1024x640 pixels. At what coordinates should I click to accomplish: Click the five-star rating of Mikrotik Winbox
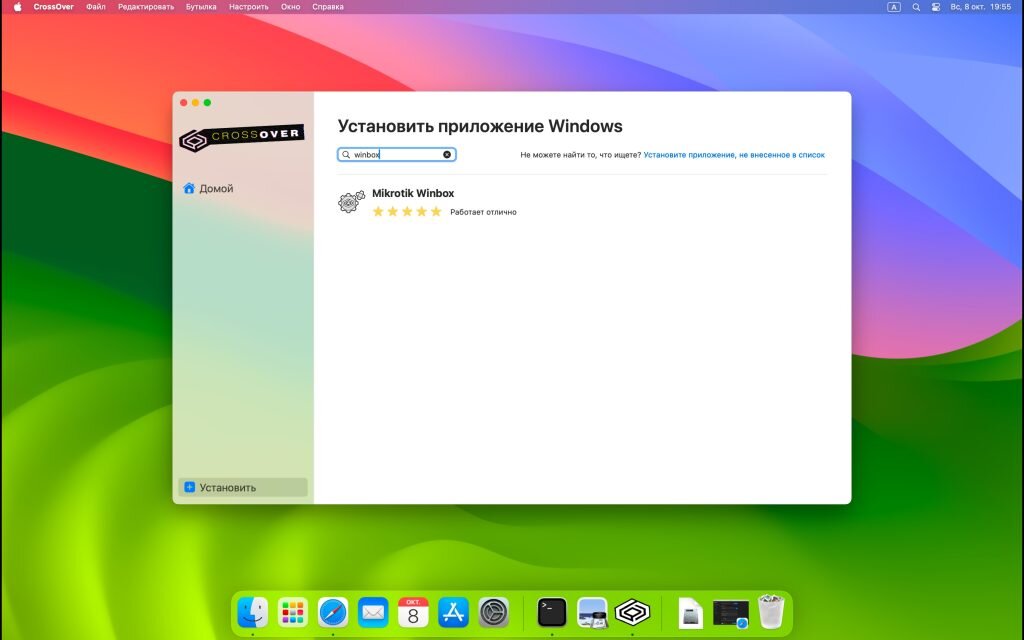(x=407, y=212)
